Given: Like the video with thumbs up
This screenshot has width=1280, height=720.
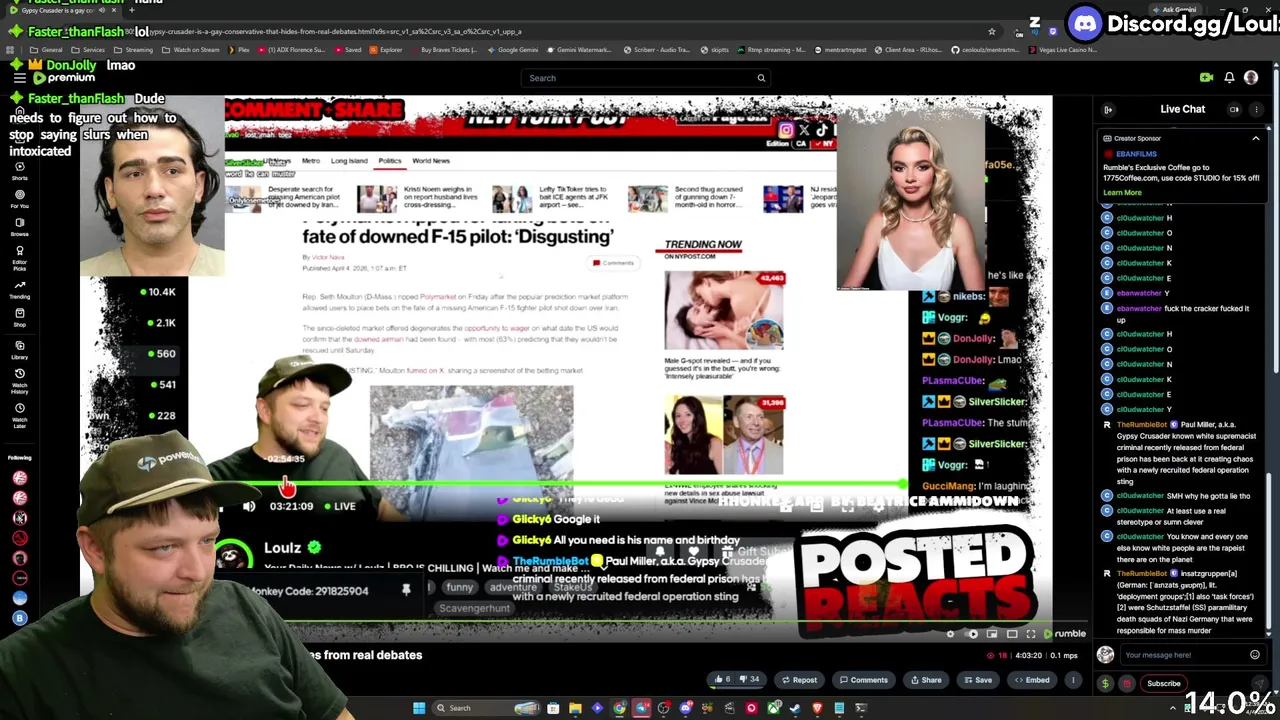Looking at the screenshot, I should tap(723, 680).
